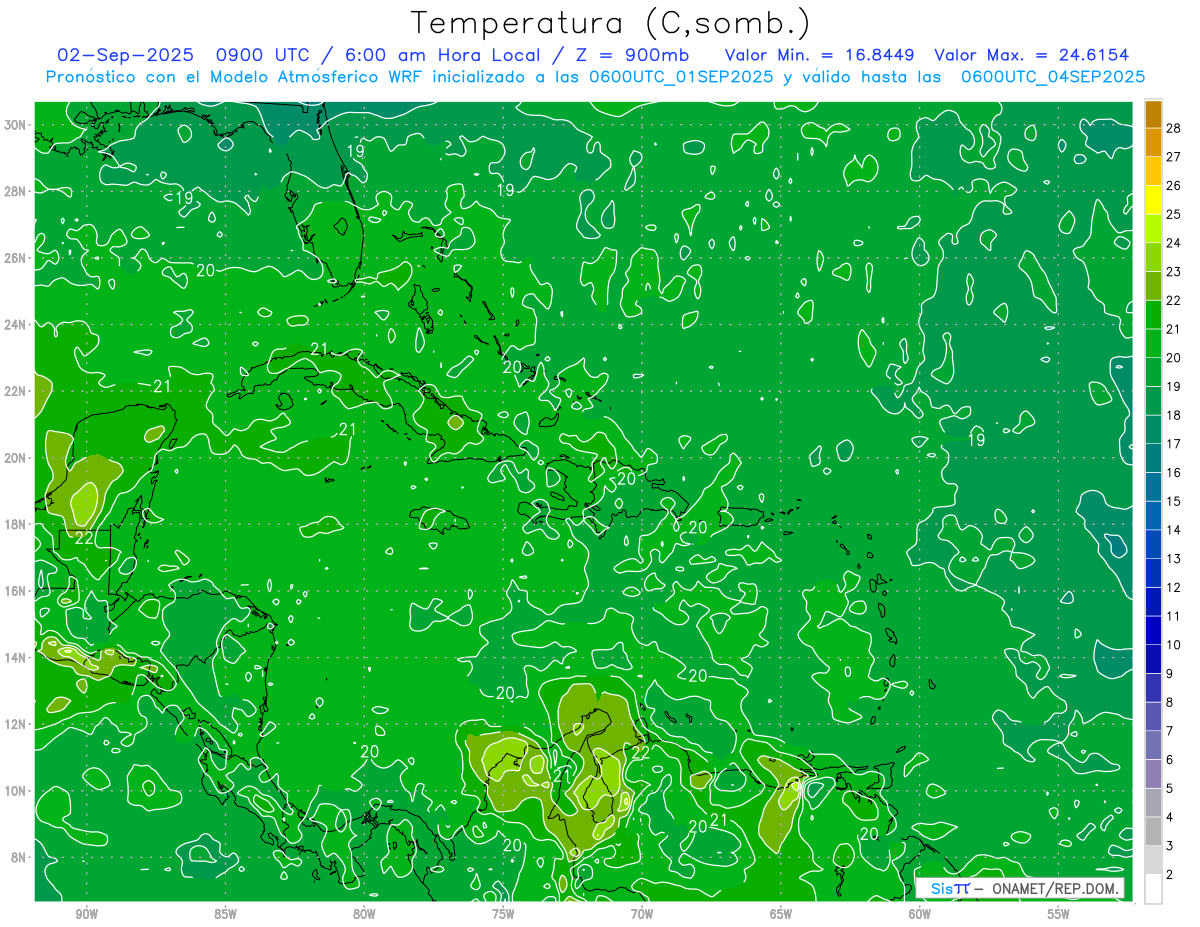The width and height of the screenshot is (1200, 927).
Task: Click the "30N" latitude axis label
Action: (17, 124)
